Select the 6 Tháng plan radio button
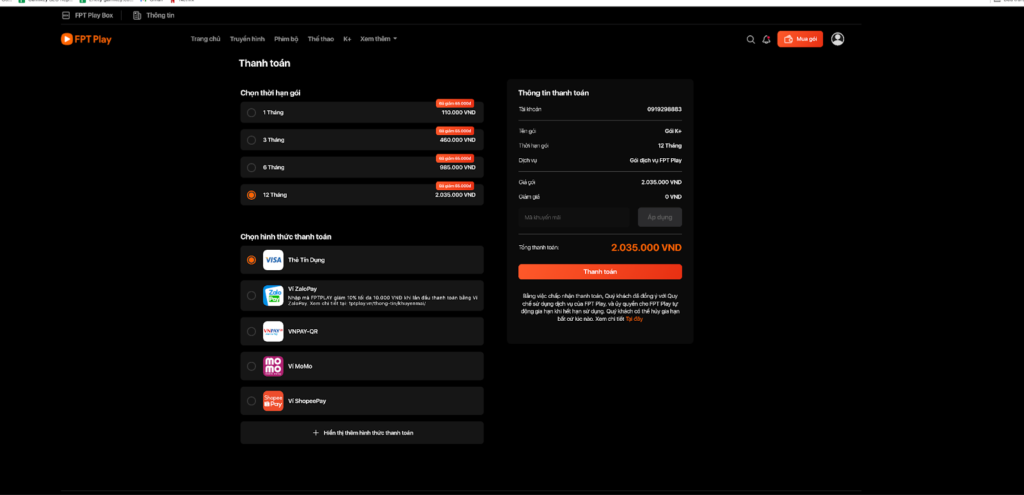The height and width of the screenshot is (495, 1024). tap(251, 167)
